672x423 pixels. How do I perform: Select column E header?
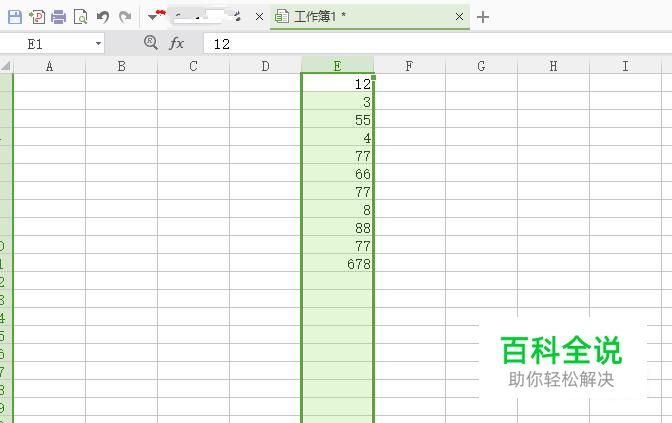pos(338,66)
